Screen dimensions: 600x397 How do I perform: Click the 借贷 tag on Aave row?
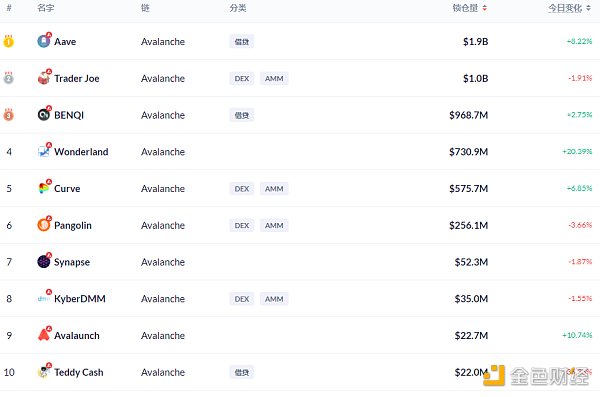point(242,42)
